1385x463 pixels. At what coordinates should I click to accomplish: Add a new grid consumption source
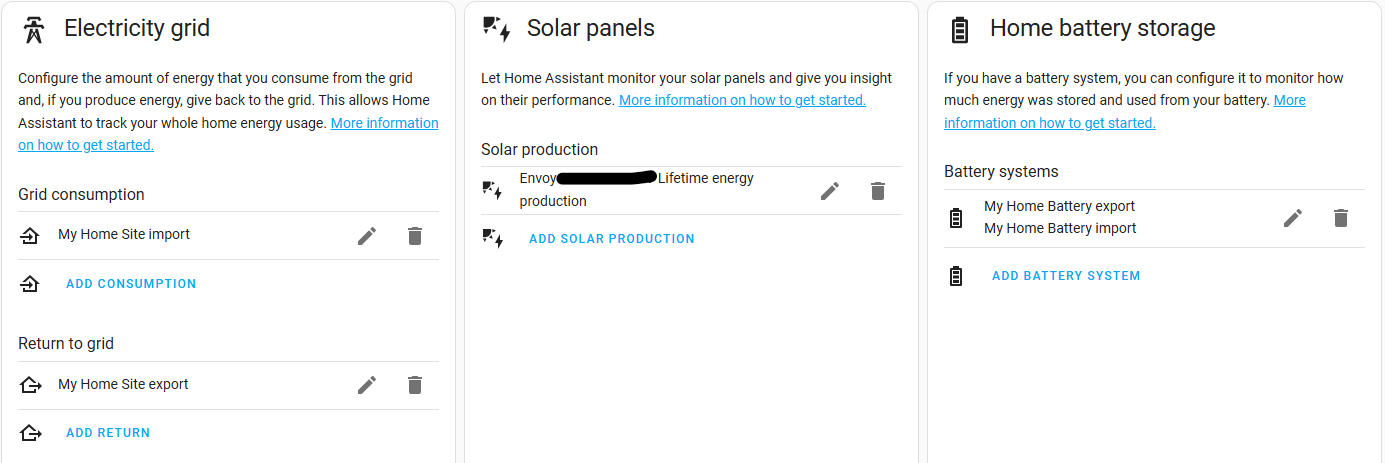131,284
